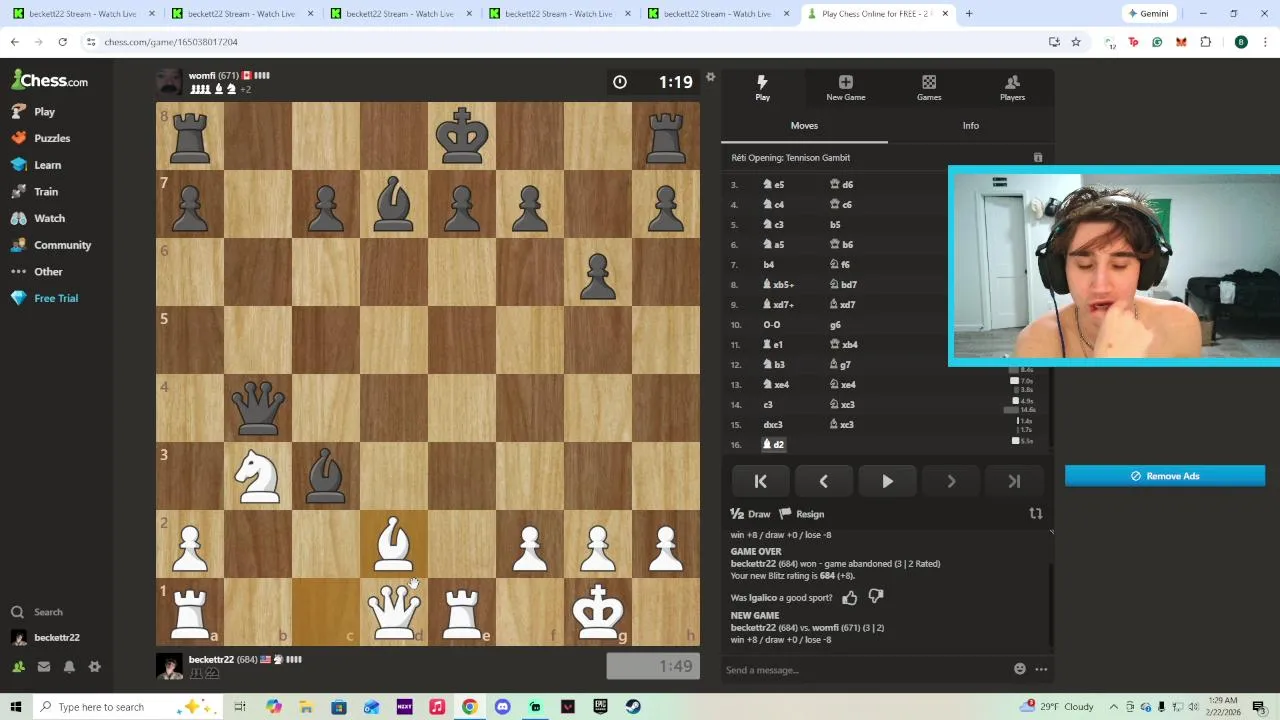
Task: Click the white knight on b3
Action: point(258,476)
